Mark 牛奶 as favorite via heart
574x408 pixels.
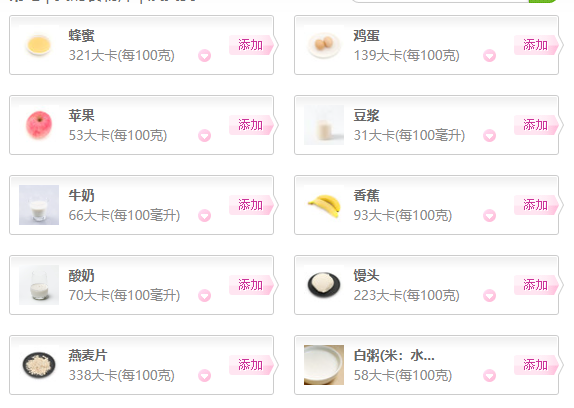pos(204,216)
